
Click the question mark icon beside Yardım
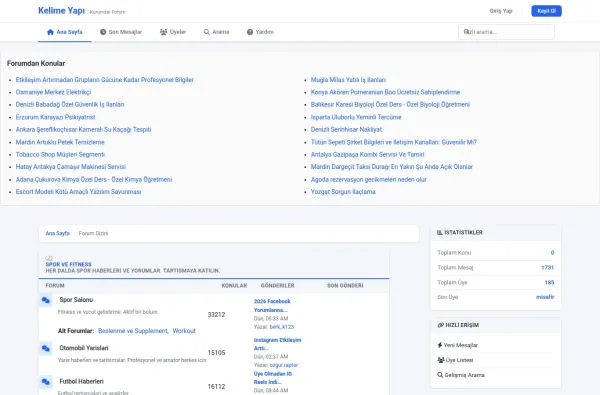pos(250,32)
